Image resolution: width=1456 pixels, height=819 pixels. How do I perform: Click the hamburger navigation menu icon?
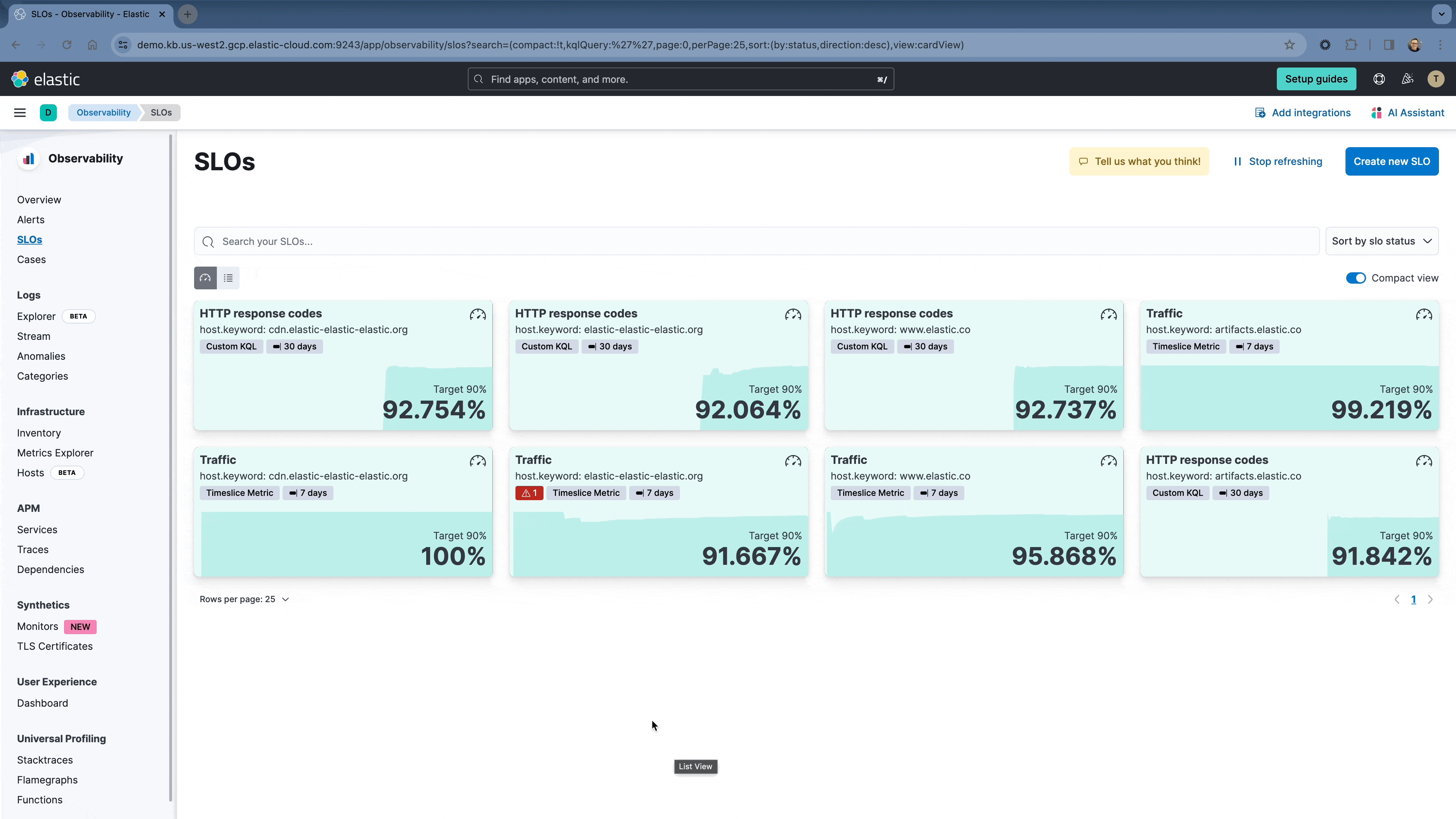pyautogui.click(x=20, y=112)
